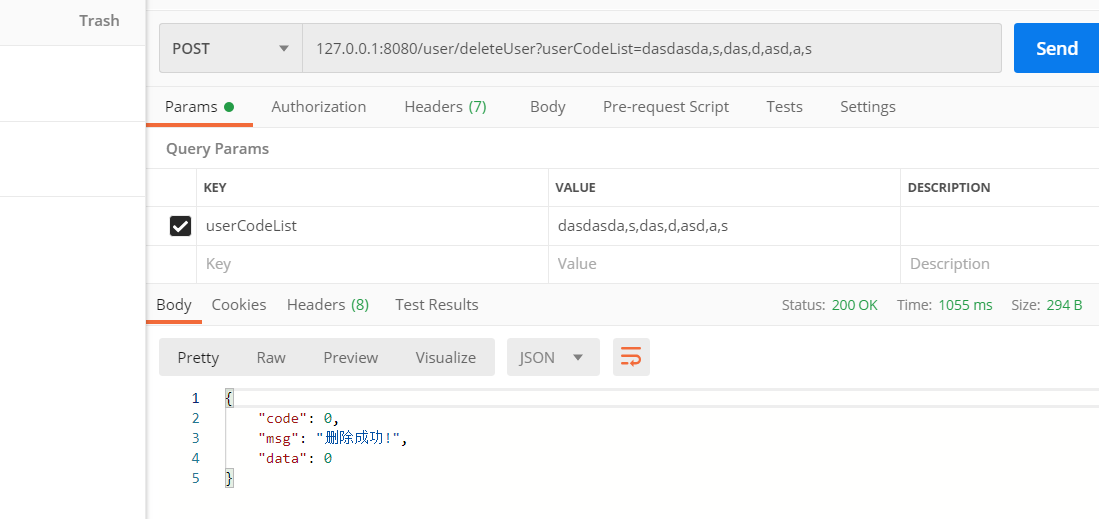Click the empty Key placeholder field
Screen dimensions: 1099x519
pos(372,264)
